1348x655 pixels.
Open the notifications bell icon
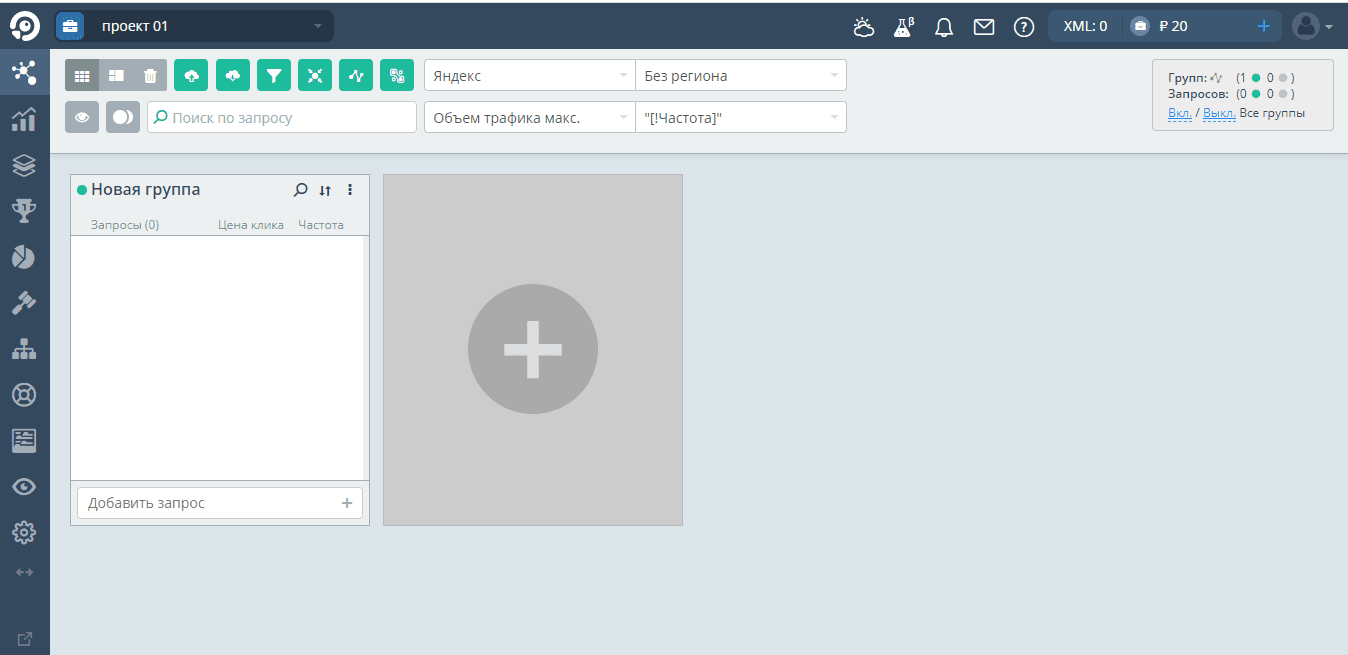point(943,27)
